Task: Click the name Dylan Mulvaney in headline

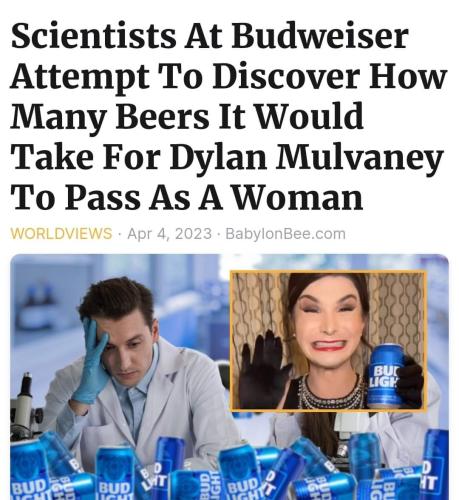Action: (307, 157)
